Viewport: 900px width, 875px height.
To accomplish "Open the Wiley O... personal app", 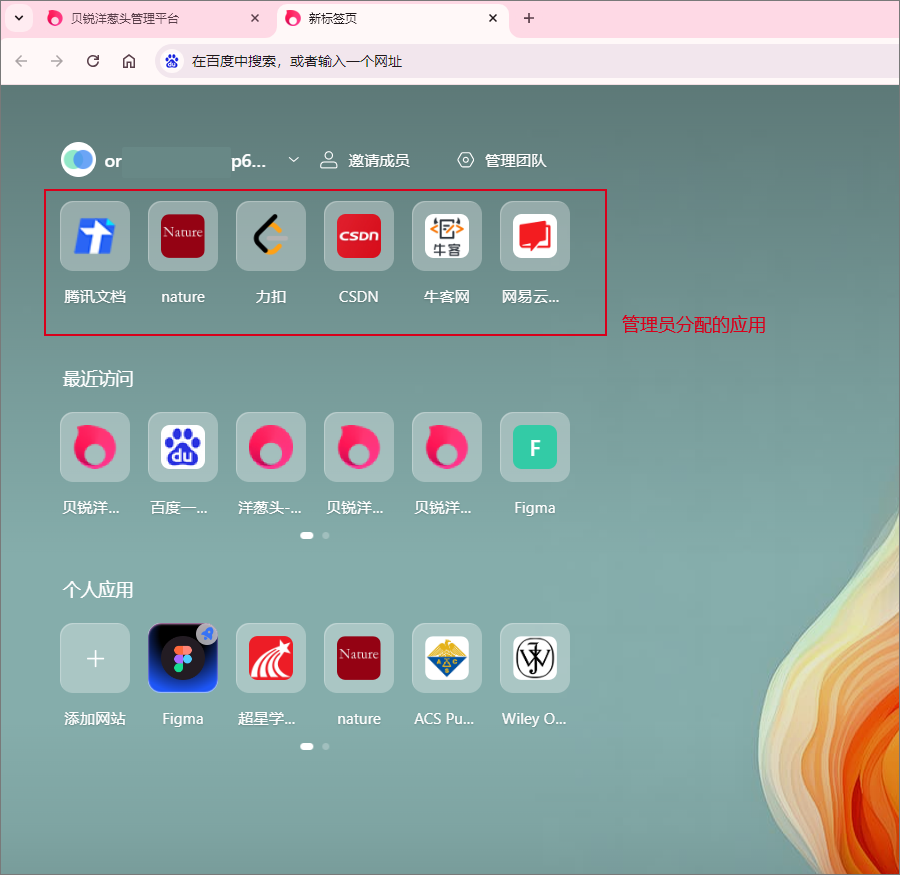I will pyautogui.click(x=535, y=658).
